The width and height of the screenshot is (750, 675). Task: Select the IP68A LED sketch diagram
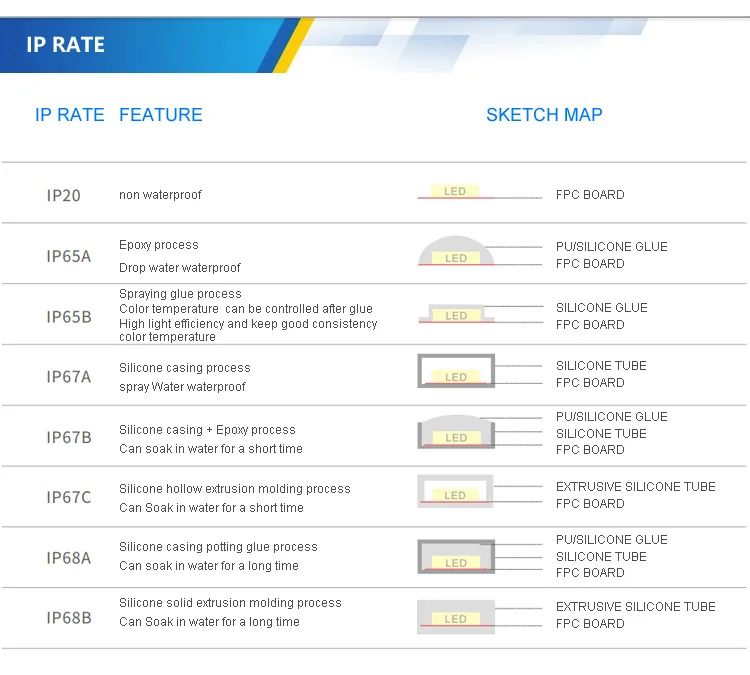coord(455,556)
